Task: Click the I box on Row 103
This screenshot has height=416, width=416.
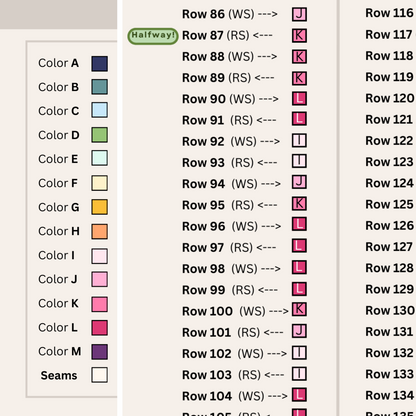Action: tap(299, 374)
